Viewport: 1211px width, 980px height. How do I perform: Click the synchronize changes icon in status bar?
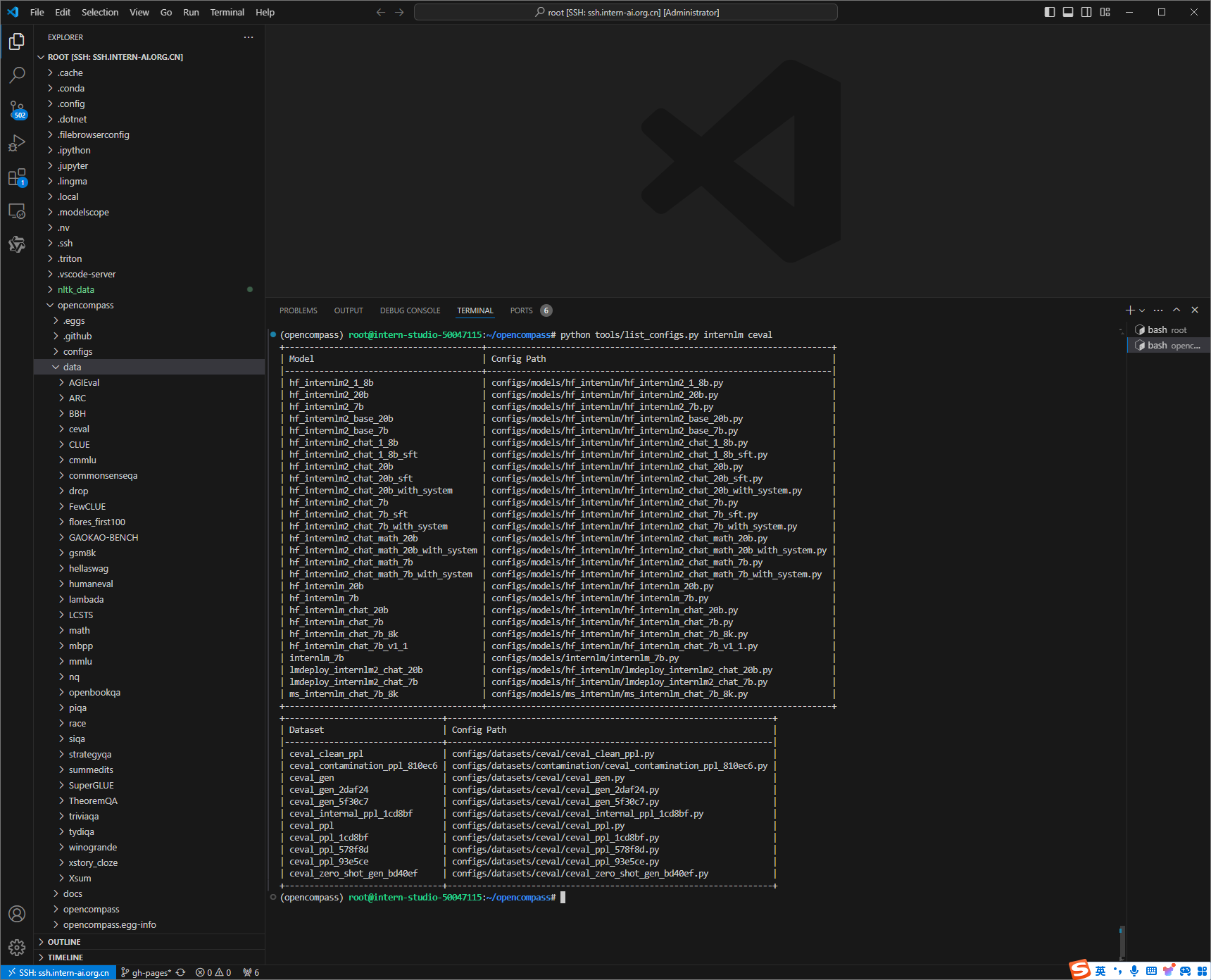[x=181, y=972]
